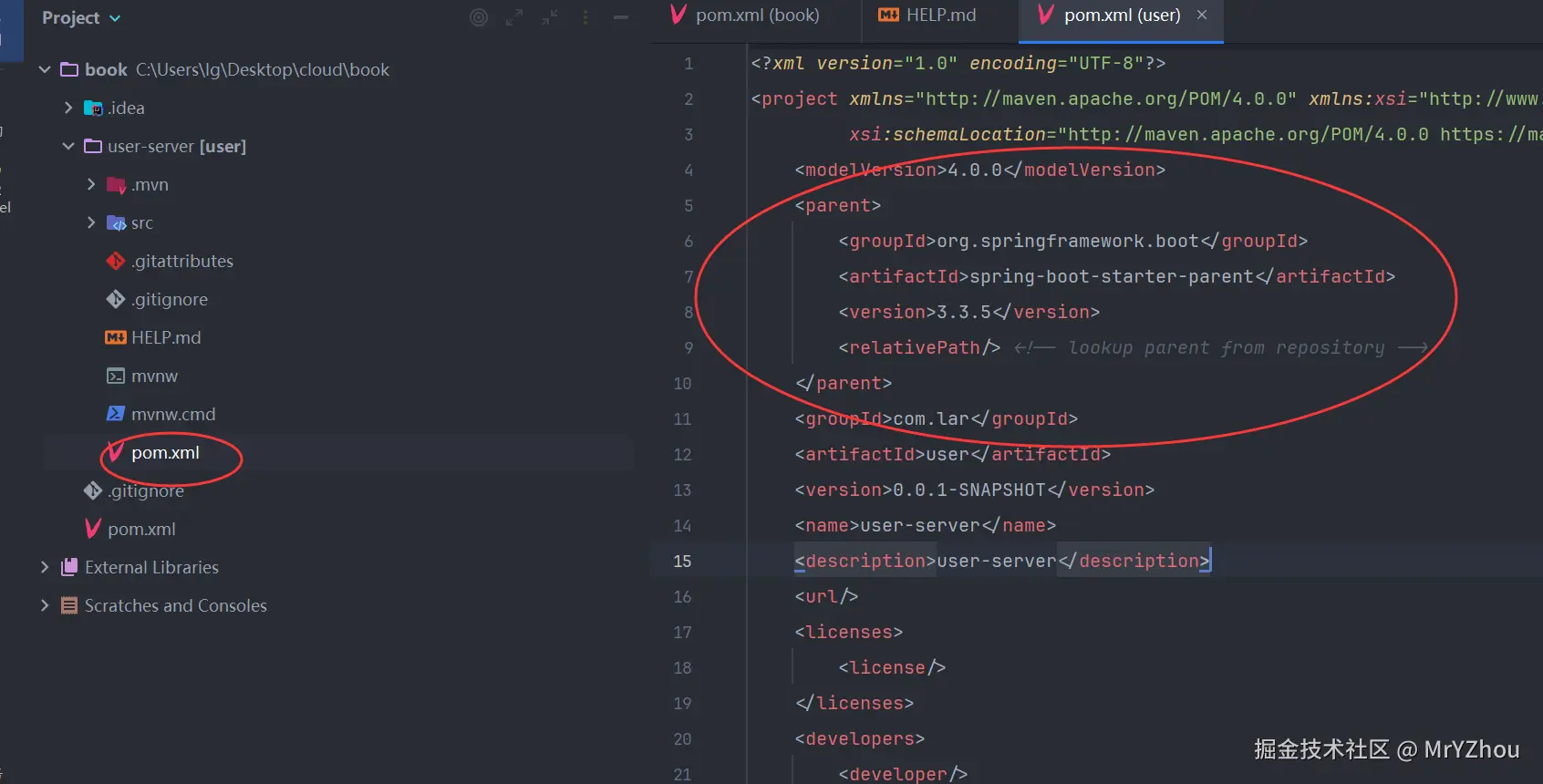Click 0.0.1-SNAPSHOT version text

coord(969,490)
